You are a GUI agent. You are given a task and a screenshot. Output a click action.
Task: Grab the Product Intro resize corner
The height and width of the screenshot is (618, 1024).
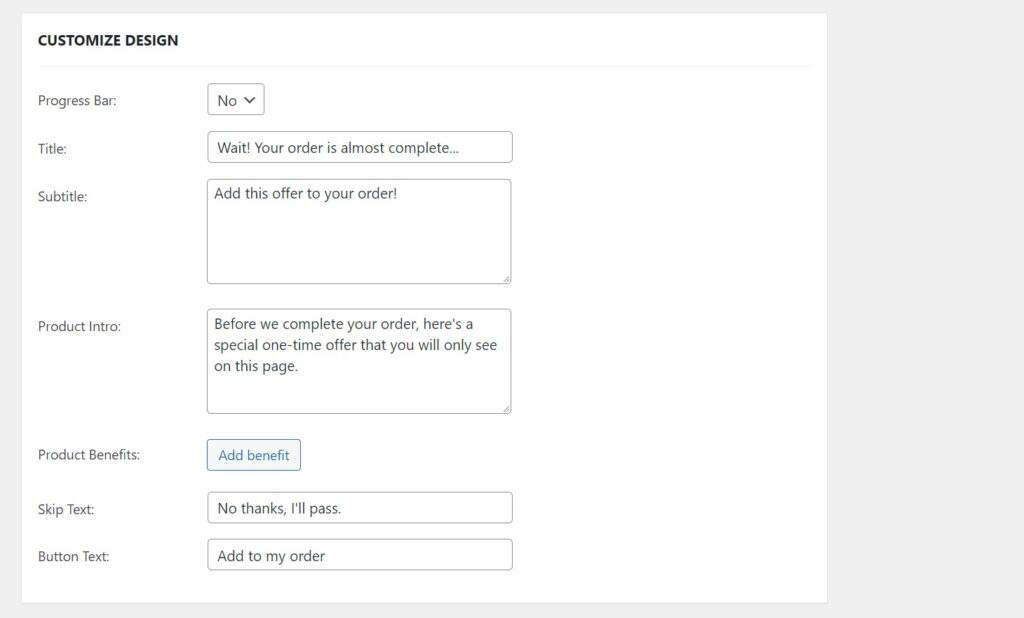coord(507,409)
